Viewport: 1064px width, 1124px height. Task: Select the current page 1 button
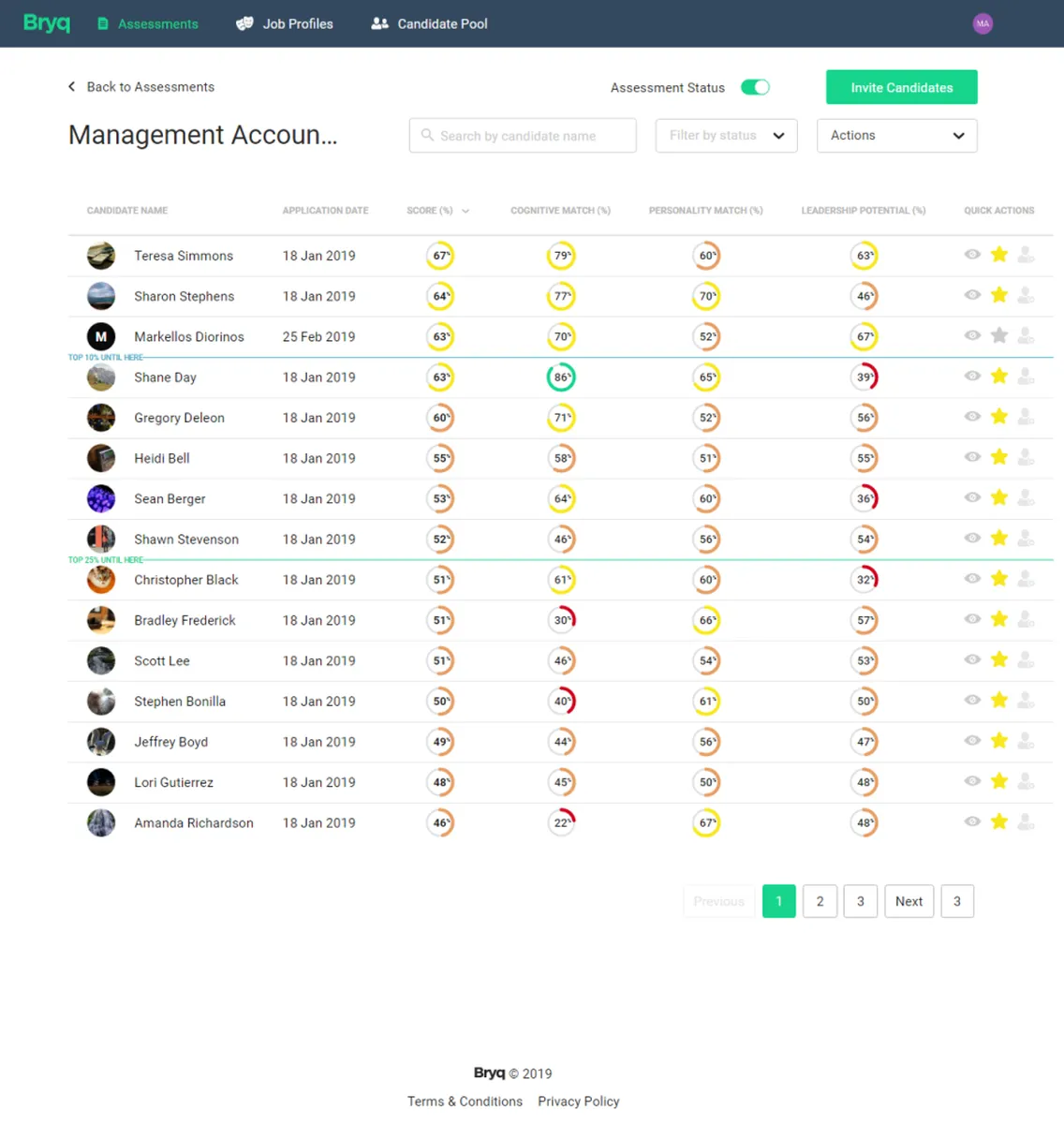click(x=779, y=901)
